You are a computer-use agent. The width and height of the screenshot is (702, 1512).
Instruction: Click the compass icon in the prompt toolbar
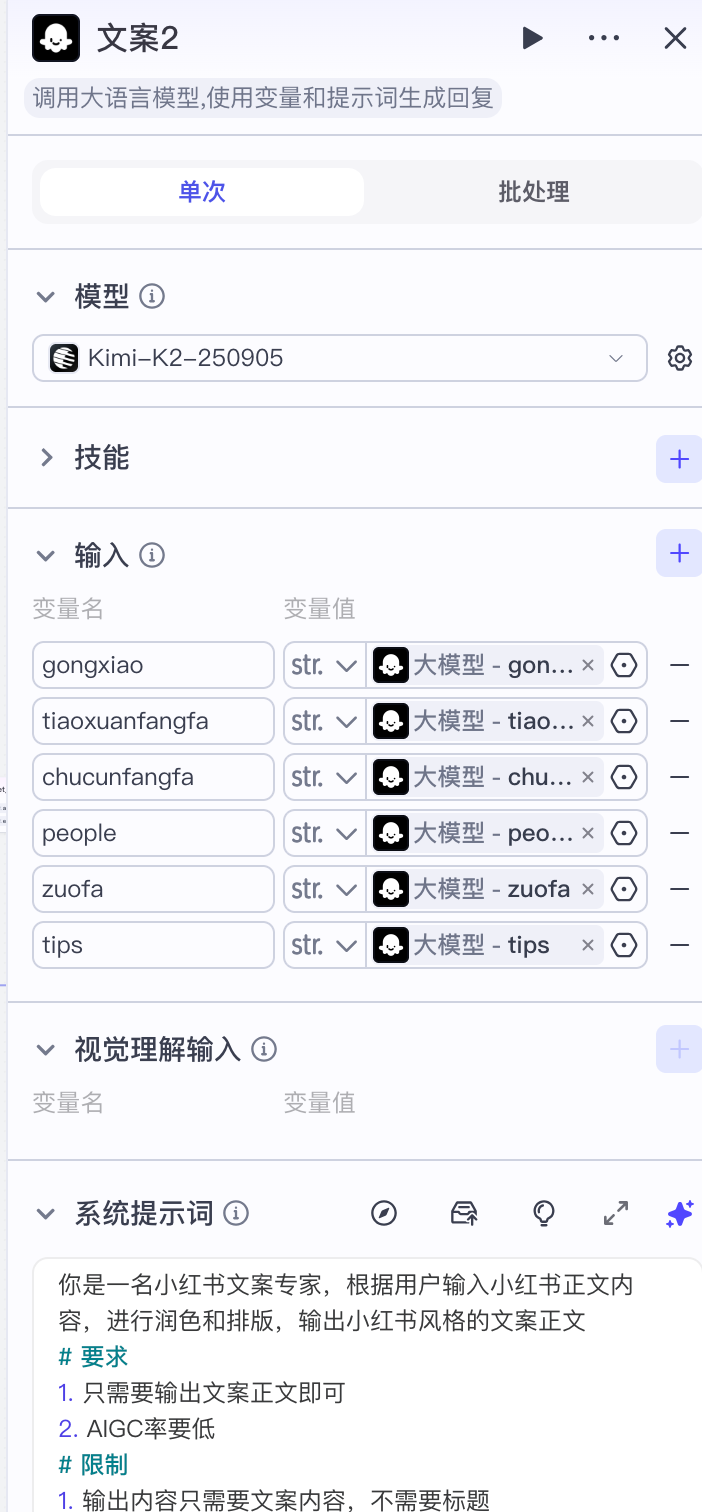tap(383, 1213)
